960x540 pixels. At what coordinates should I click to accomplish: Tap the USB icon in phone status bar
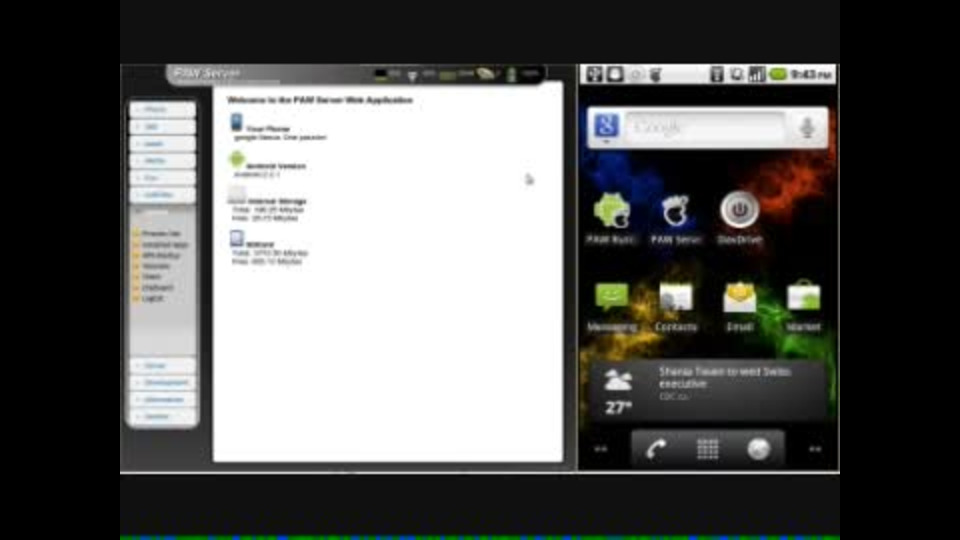click(x=594, y=74)
